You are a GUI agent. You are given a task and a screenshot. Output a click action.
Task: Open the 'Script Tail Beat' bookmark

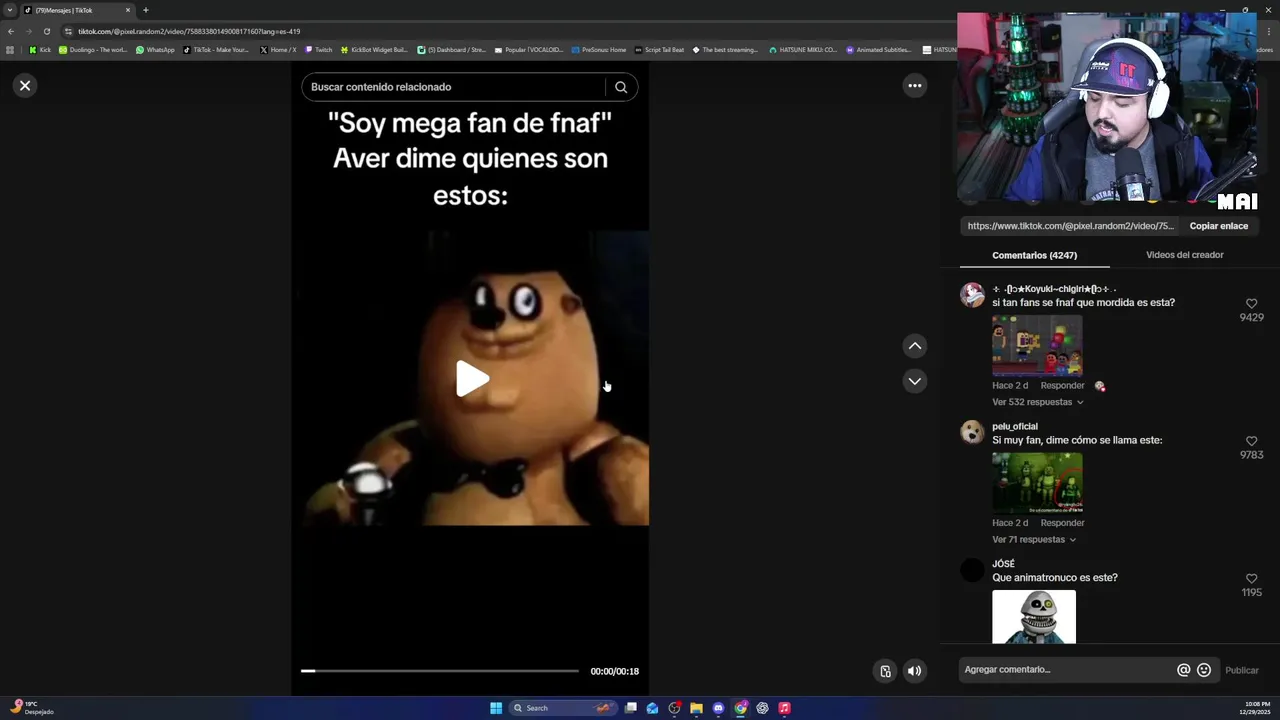coord(659,50)
